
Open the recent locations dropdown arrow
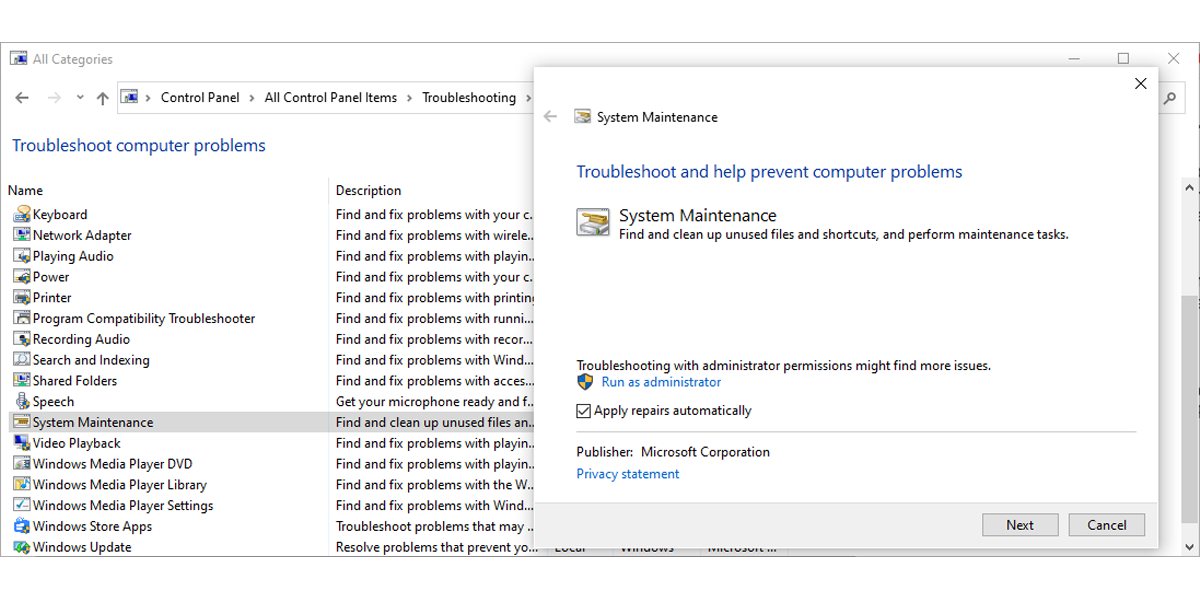pyautogui.click(x=79, y=97)
